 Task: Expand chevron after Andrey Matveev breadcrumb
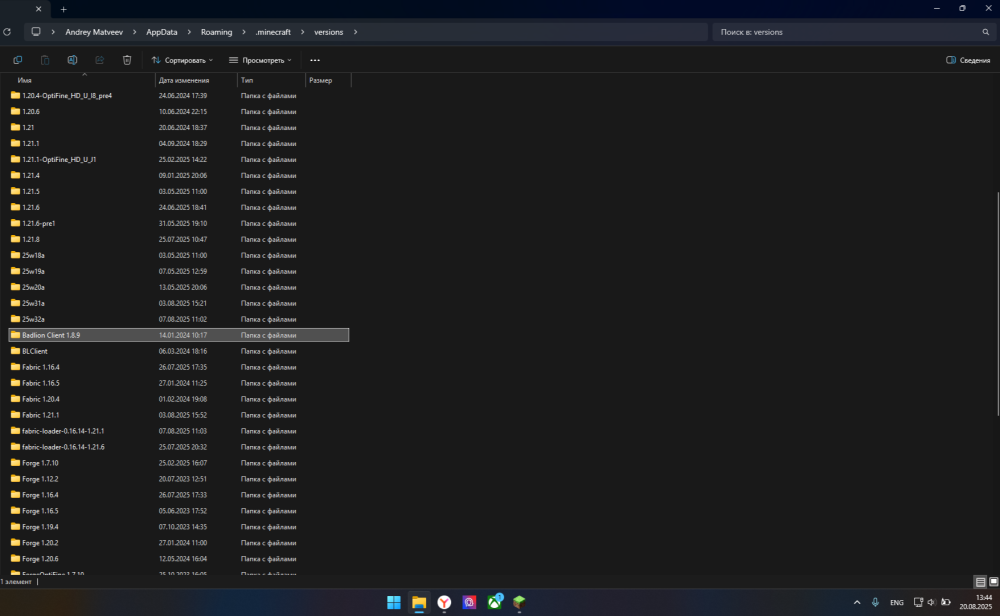[x=135, y=32]
